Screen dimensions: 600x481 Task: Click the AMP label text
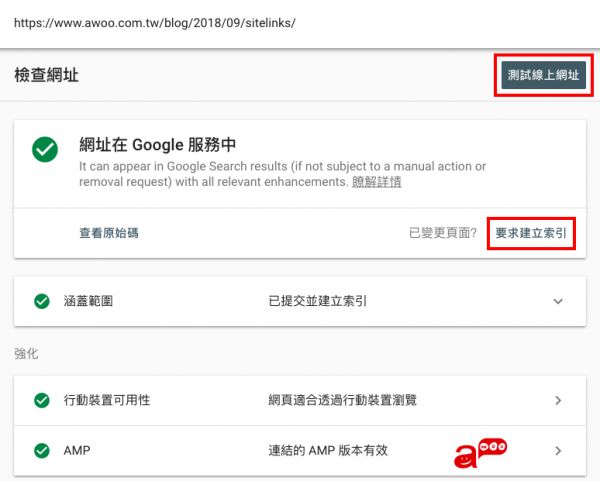pyautogui.click(x=77, y=450)
